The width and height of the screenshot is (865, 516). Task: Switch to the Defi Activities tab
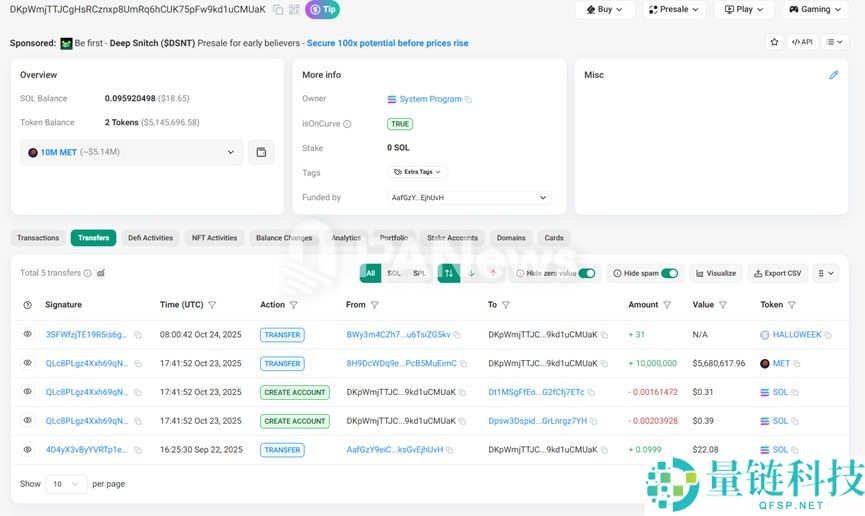(x=150, y=238)
